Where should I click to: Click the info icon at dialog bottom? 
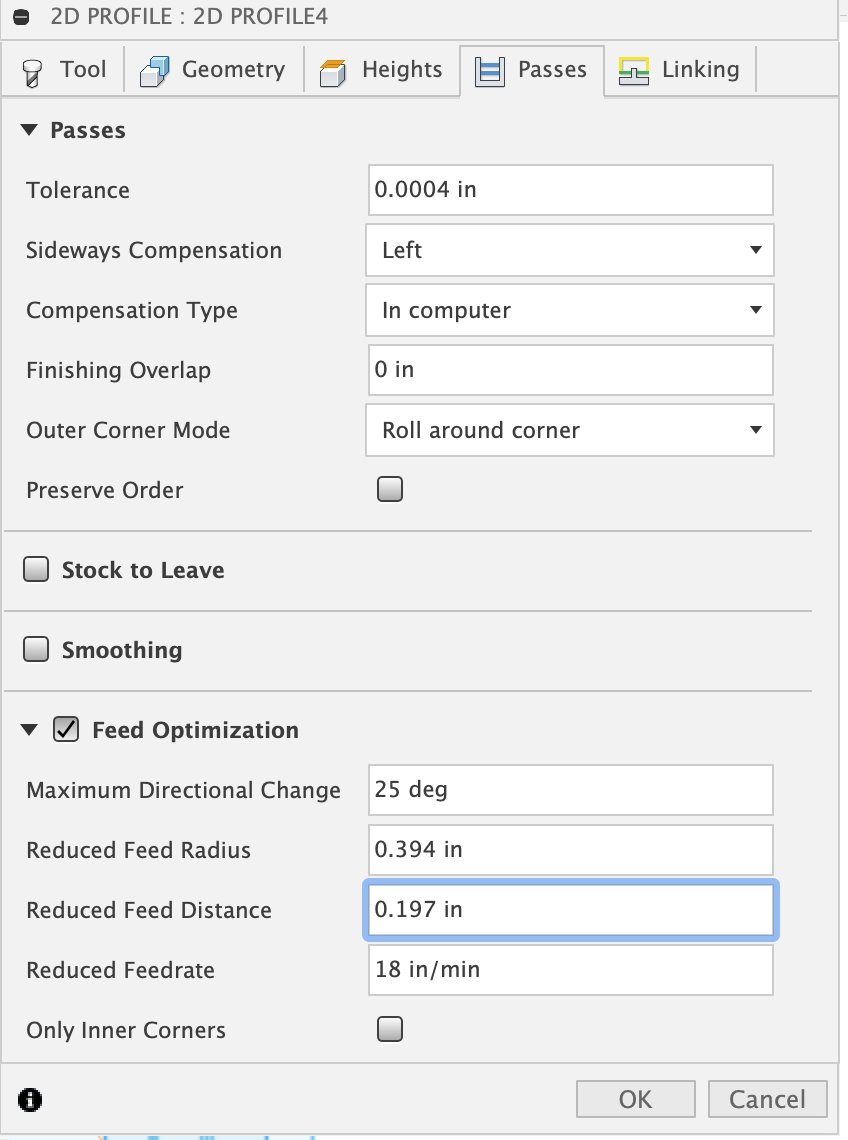point(30,1099)
